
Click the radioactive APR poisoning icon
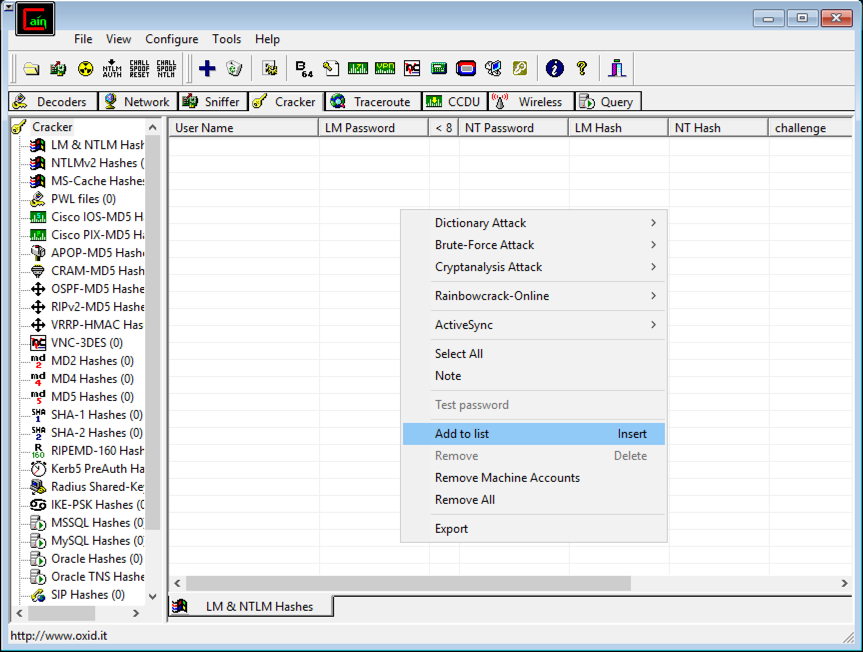[85, 68]
